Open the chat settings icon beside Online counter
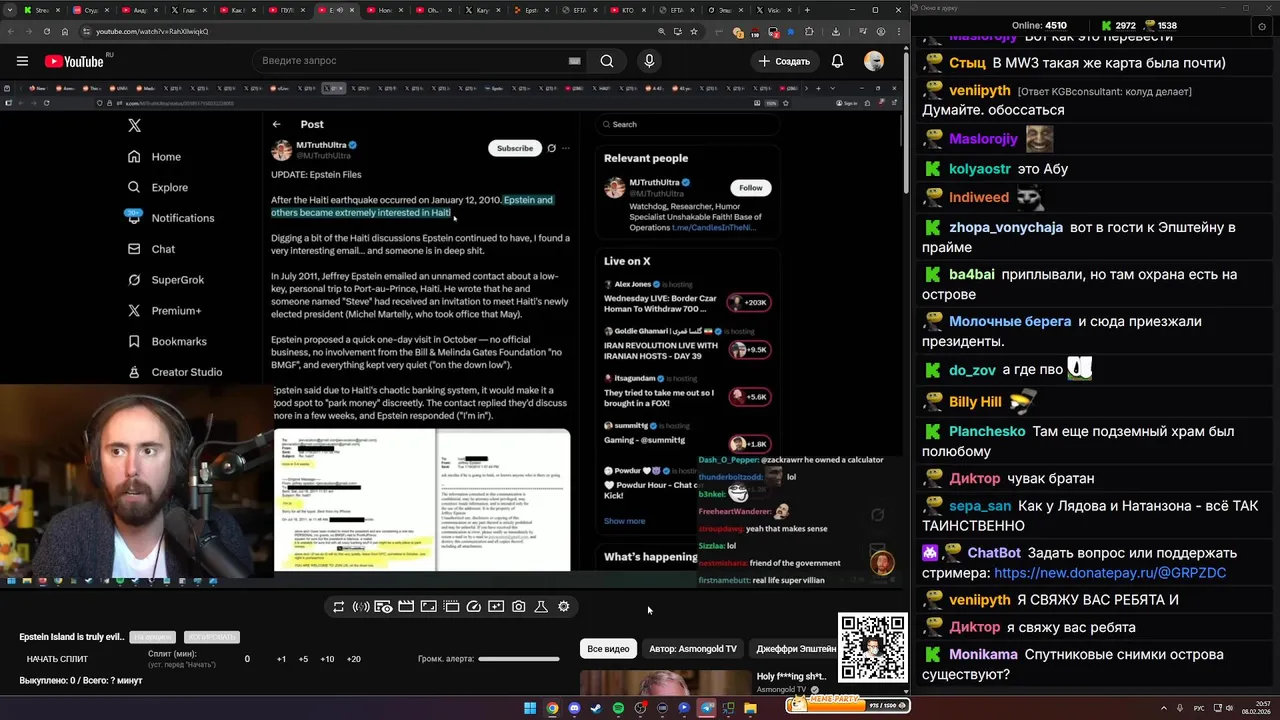1280x720 pixels. point(1261,26)
